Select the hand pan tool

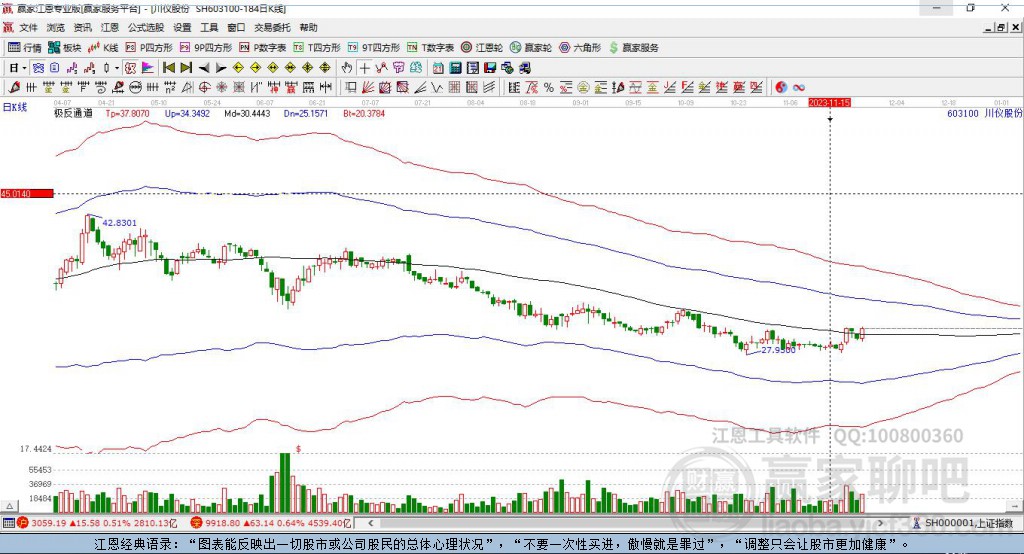coord(347,68)
